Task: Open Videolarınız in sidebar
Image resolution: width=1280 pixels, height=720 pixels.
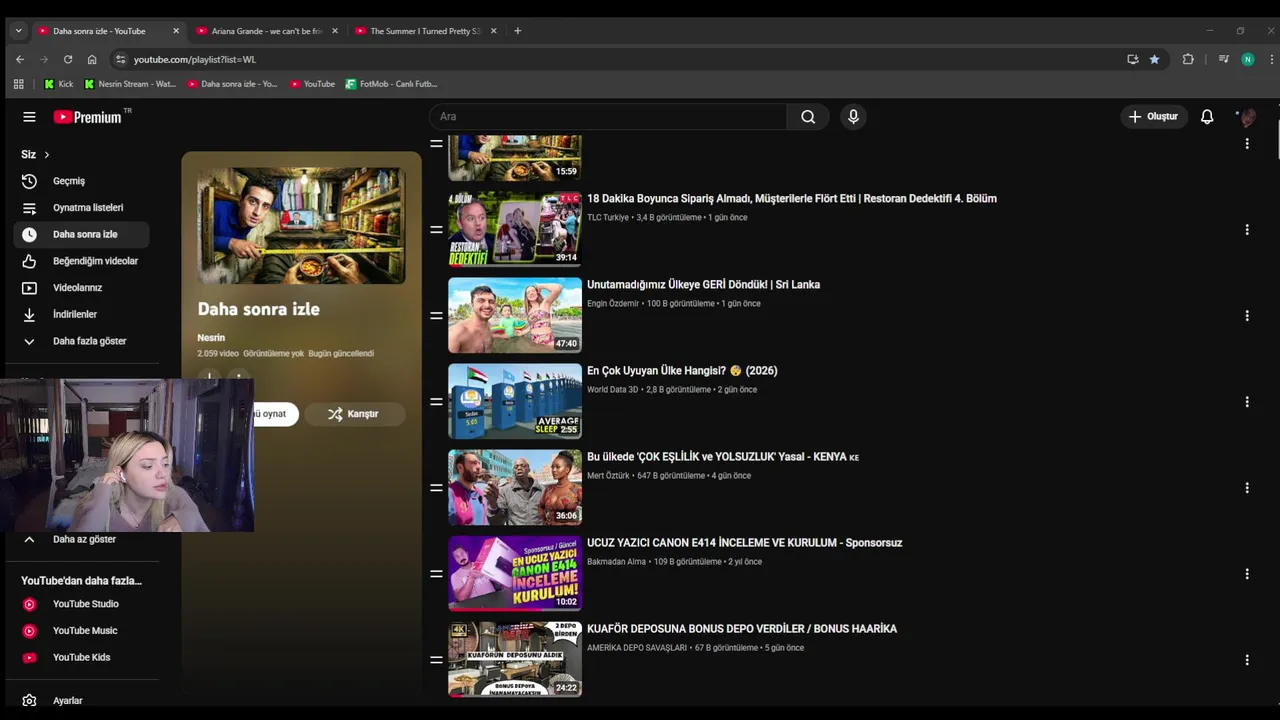Action: tap(82, 288)
